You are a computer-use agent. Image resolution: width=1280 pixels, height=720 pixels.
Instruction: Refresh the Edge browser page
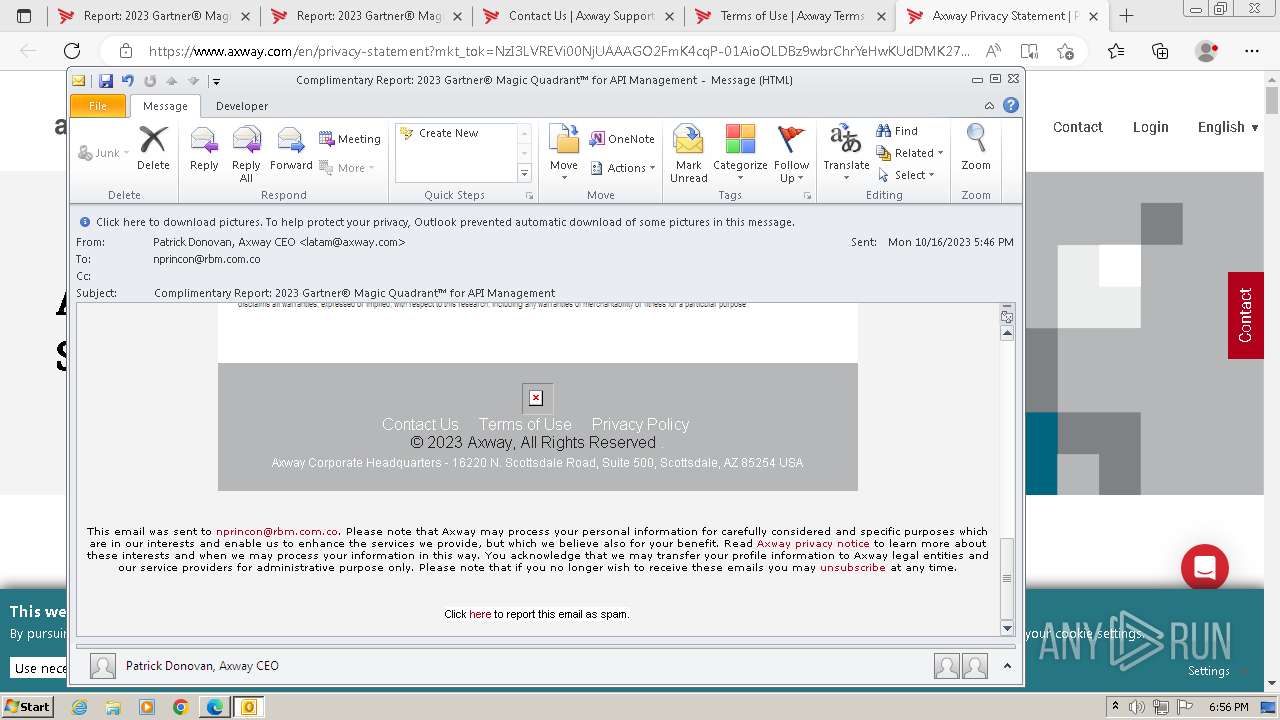tap(72, 51)
